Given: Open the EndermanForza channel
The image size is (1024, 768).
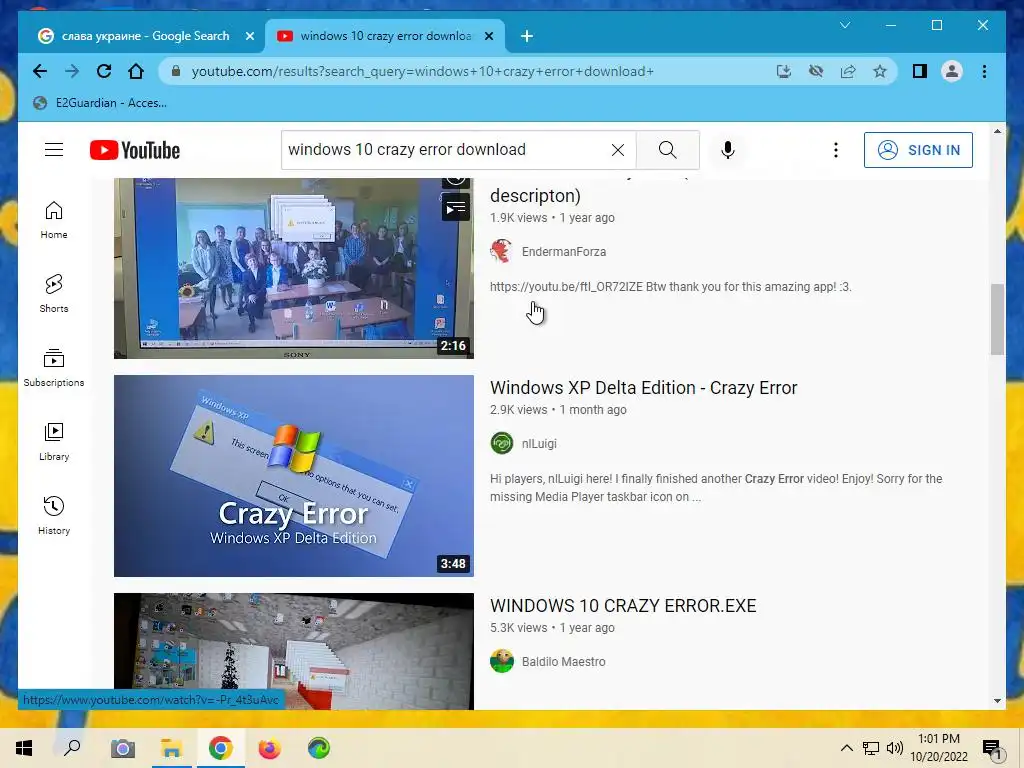Looking at the screenshot, I should (x=564, y=251).
